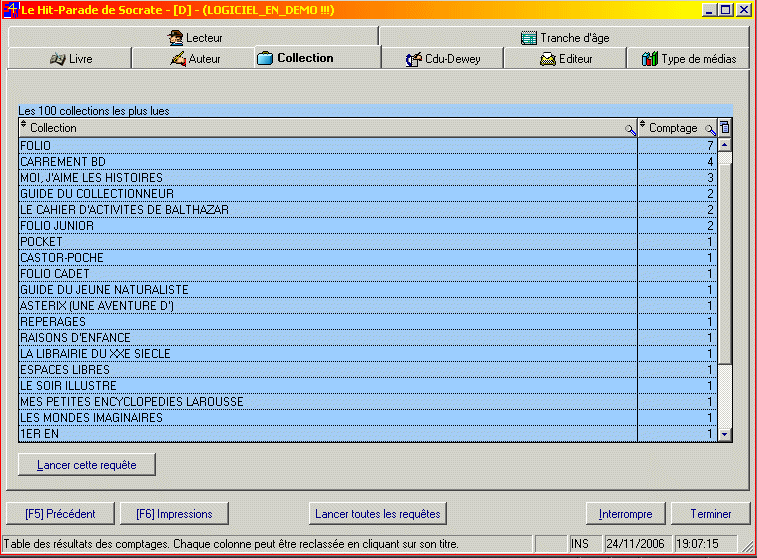Click the date 24/11/2006 in status bar
Image resolution: width=757 pixels, height=558 pixels.
(637, 544)
